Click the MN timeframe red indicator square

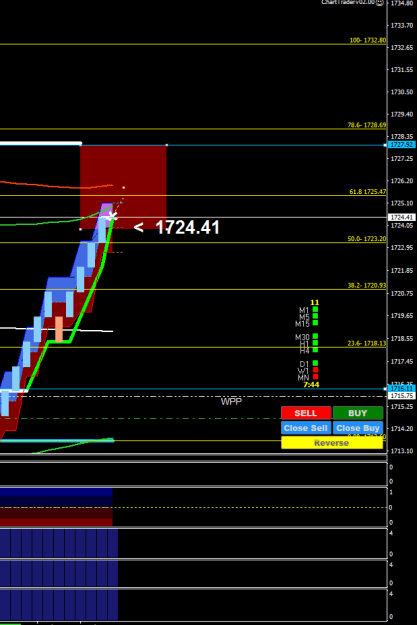pyautogui.click(x=315, y=377)
